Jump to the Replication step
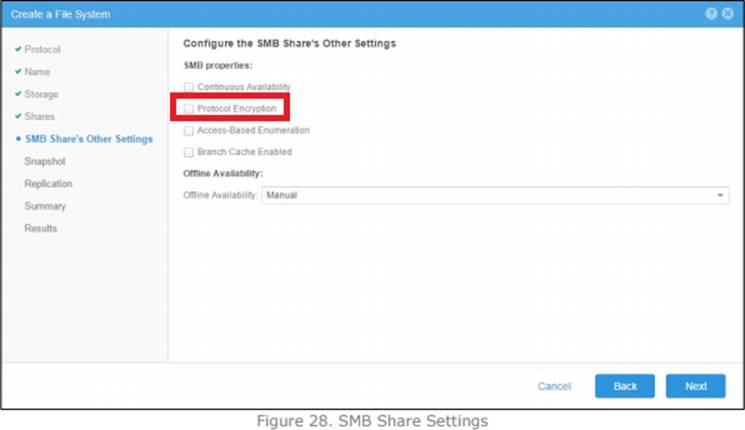Viewport: 745px width, 430px height. tap(48, 184)
